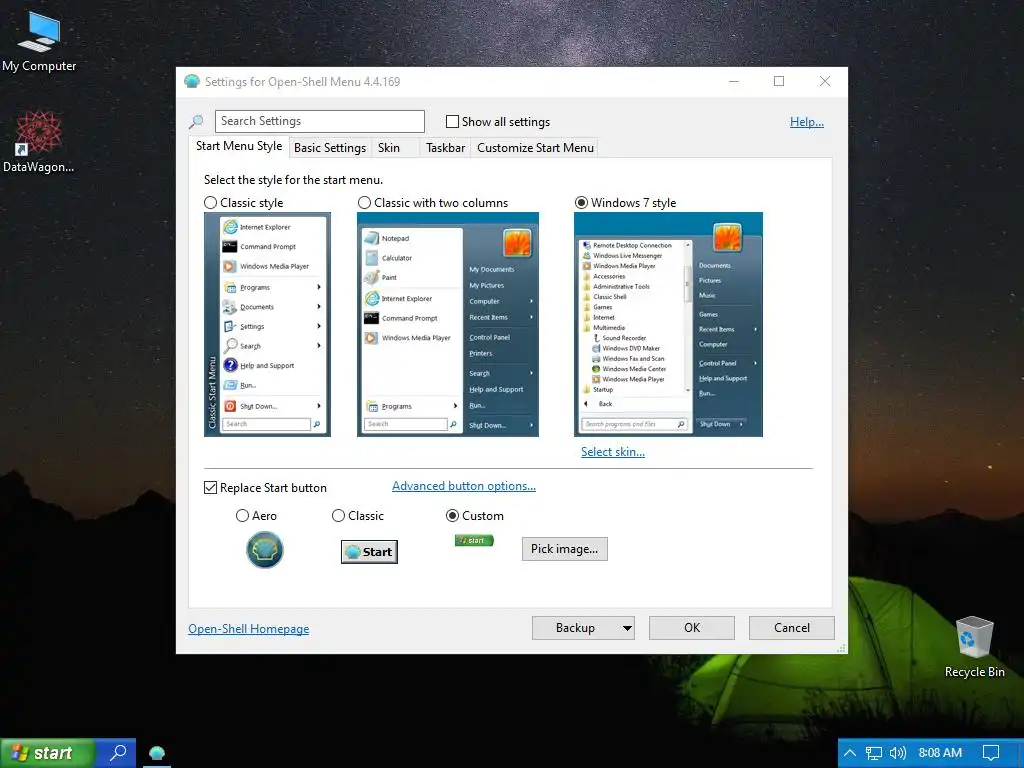Visit Open-Shell Homepage link
Image resolution: width=1024 pixels, height=768 pixels.
coord(249,629)
